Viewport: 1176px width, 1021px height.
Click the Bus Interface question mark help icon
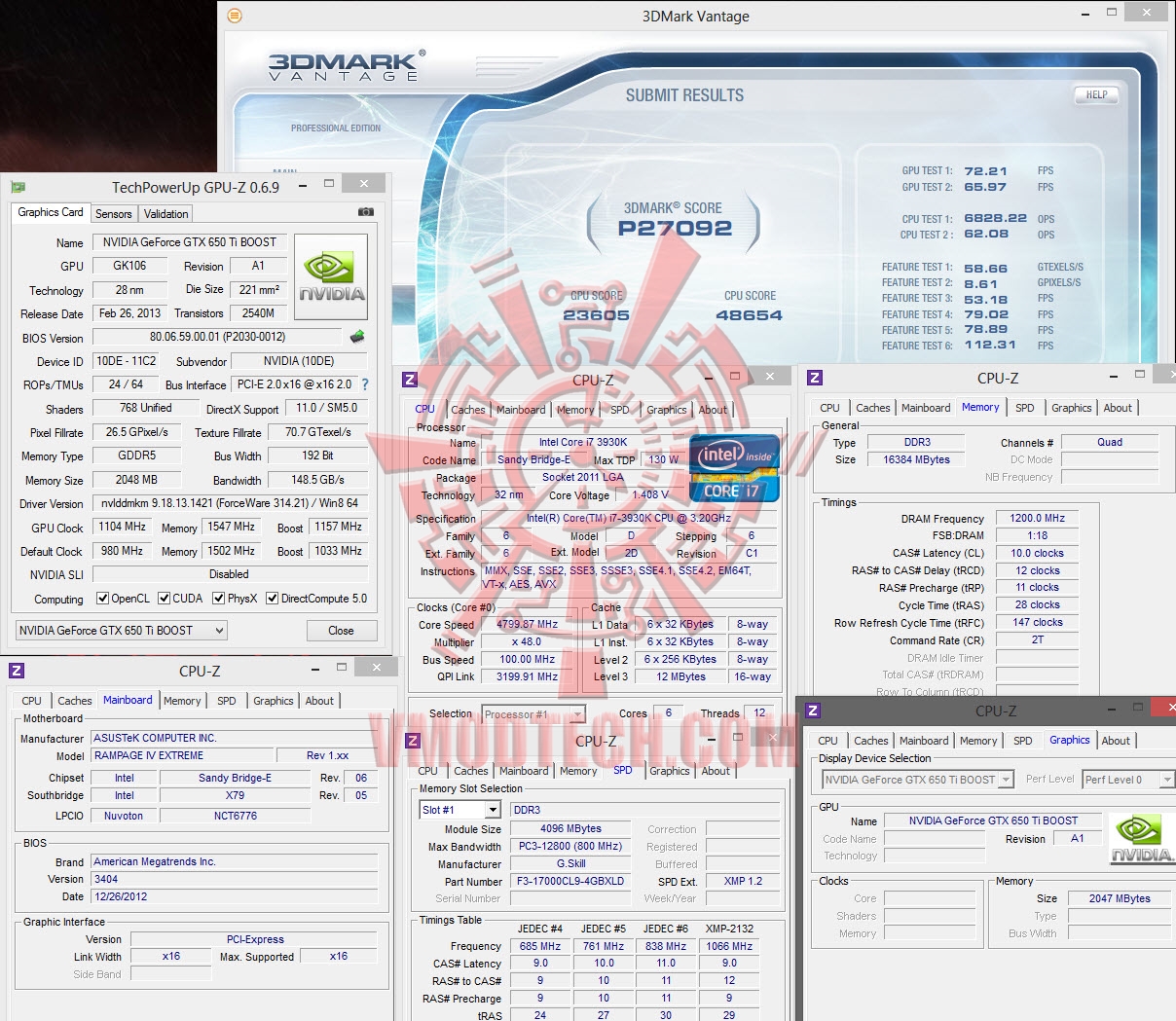tap(365, 384)
